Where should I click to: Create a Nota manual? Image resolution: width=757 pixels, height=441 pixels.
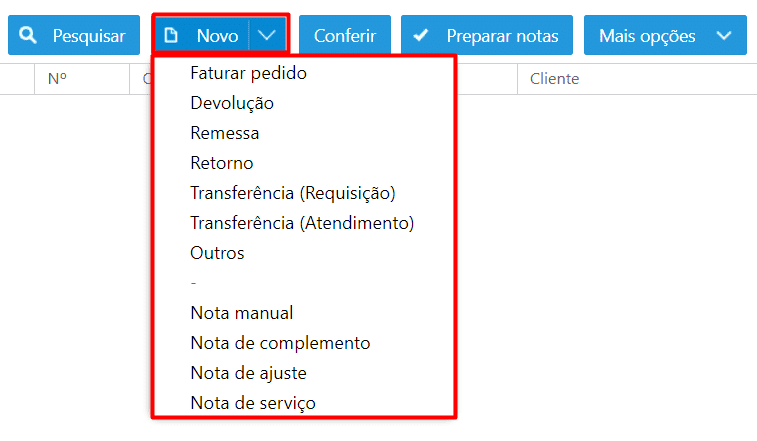(x=242, y=313)
